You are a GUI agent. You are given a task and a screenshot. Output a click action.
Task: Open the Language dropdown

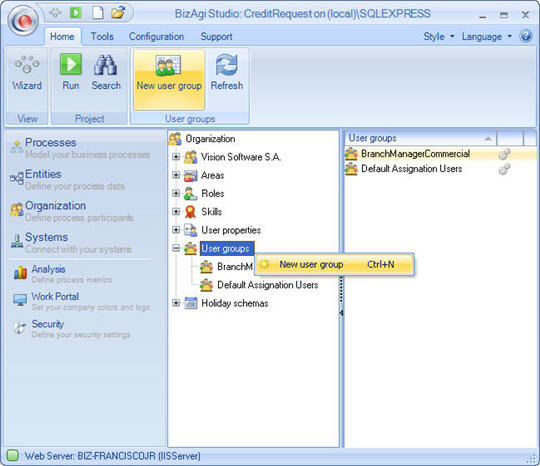(487, 37)
